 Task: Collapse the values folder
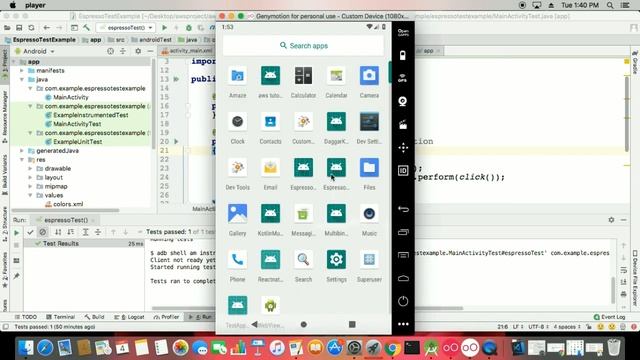click(30, 196)
